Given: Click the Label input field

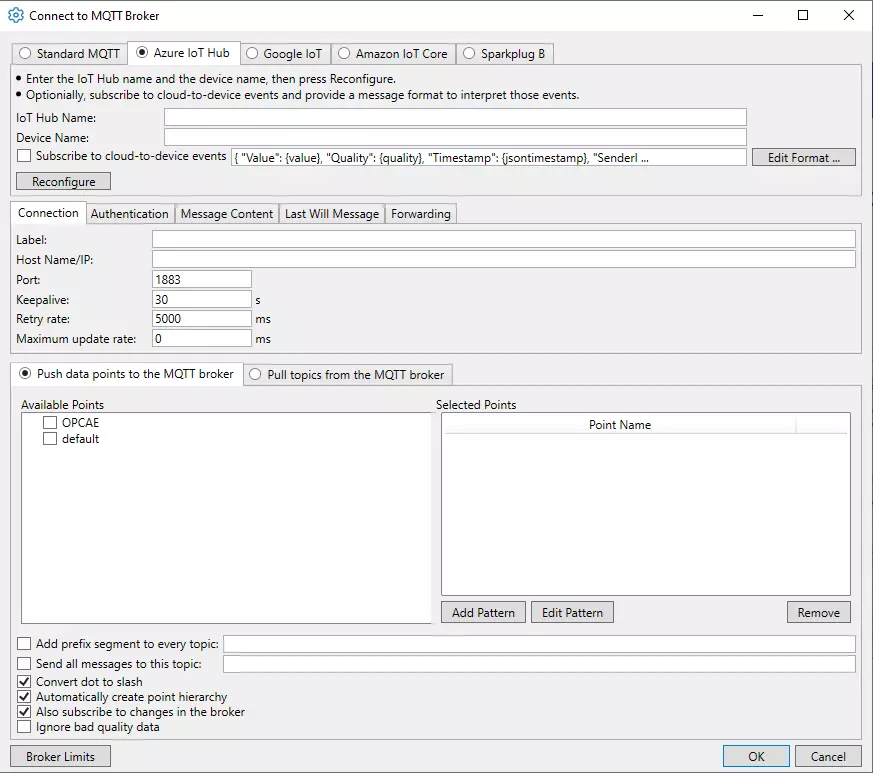Looking at the screenshot, I should (503, 239).
